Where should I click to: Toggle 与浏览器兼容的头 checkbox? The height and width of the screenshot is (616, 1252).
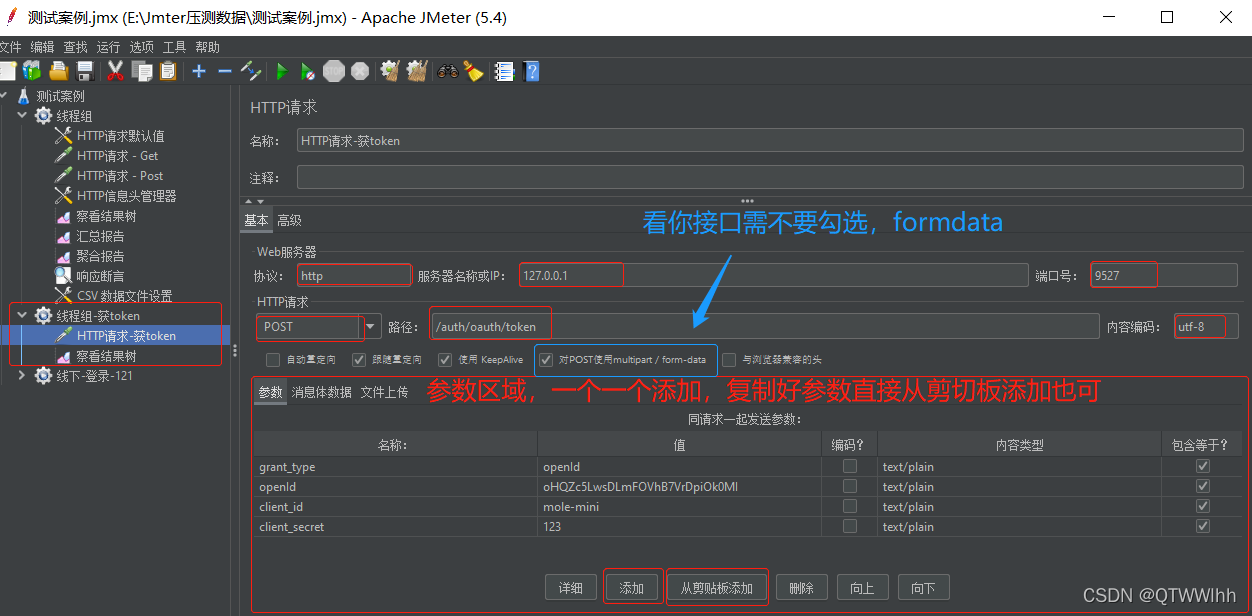tap(729, 359)
